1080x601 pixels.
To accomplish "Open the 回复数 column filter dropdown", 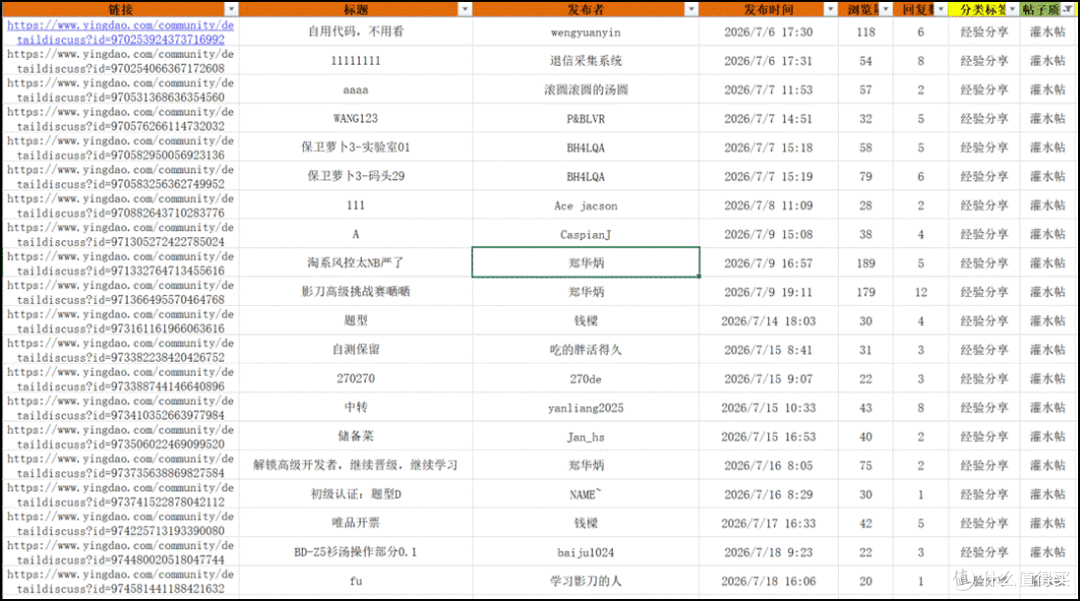I will [942, 9].
